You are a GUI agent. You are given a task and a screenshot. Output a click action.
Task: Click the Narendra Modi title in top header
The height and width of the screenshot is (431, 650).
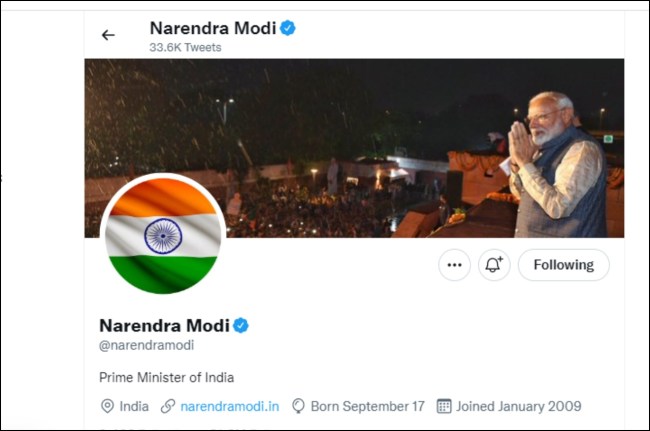tap(212, 28)
